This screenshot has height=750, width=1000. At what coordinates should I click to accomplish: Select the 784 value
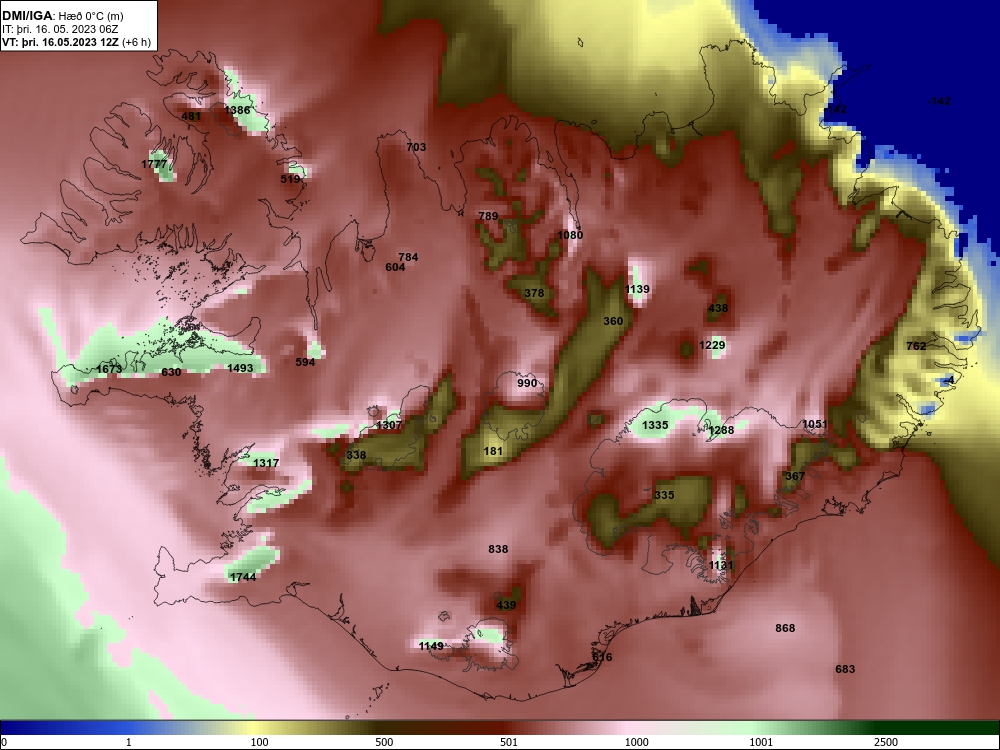pyautogui.click(x=408, y=257)
